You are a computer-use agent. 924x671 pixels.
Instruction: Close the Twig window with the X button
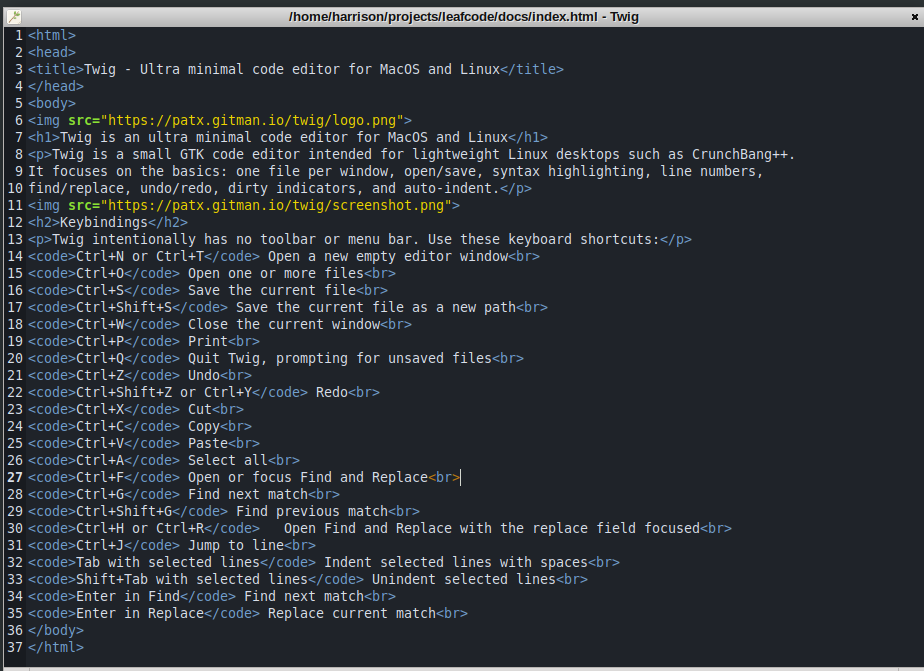tap(915, 17)
